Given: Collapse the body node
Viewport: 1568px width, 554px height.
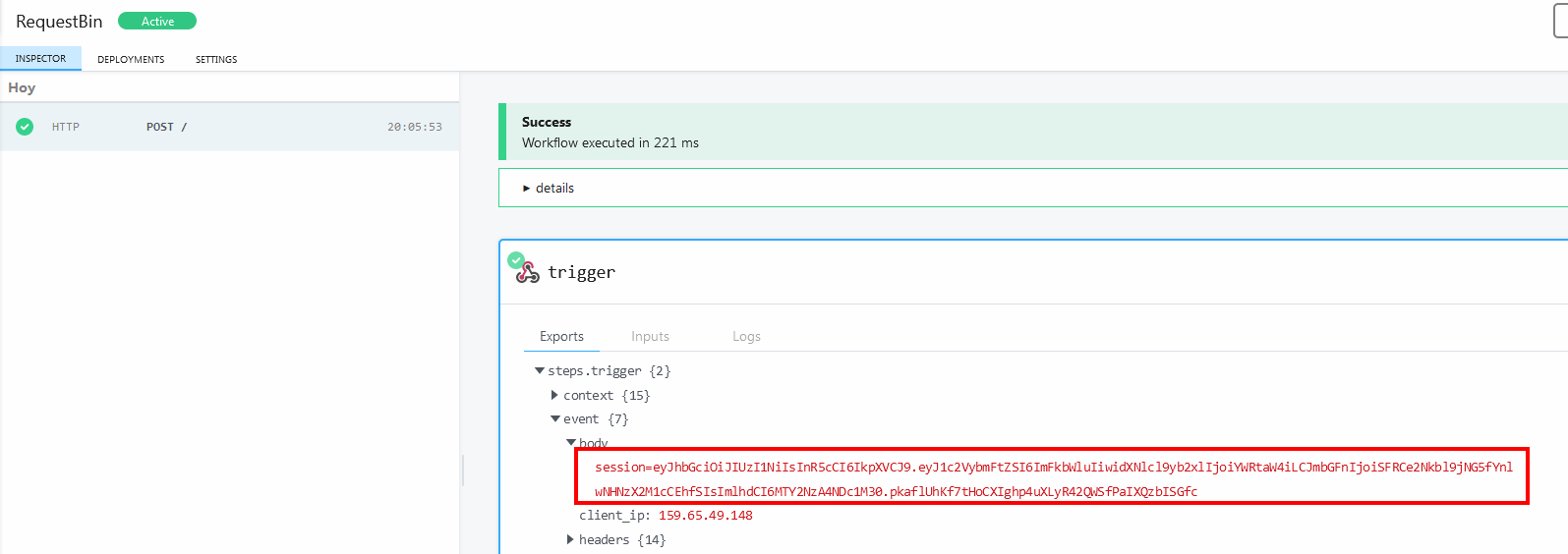Looking at the screenshot, I should [571, 443].
